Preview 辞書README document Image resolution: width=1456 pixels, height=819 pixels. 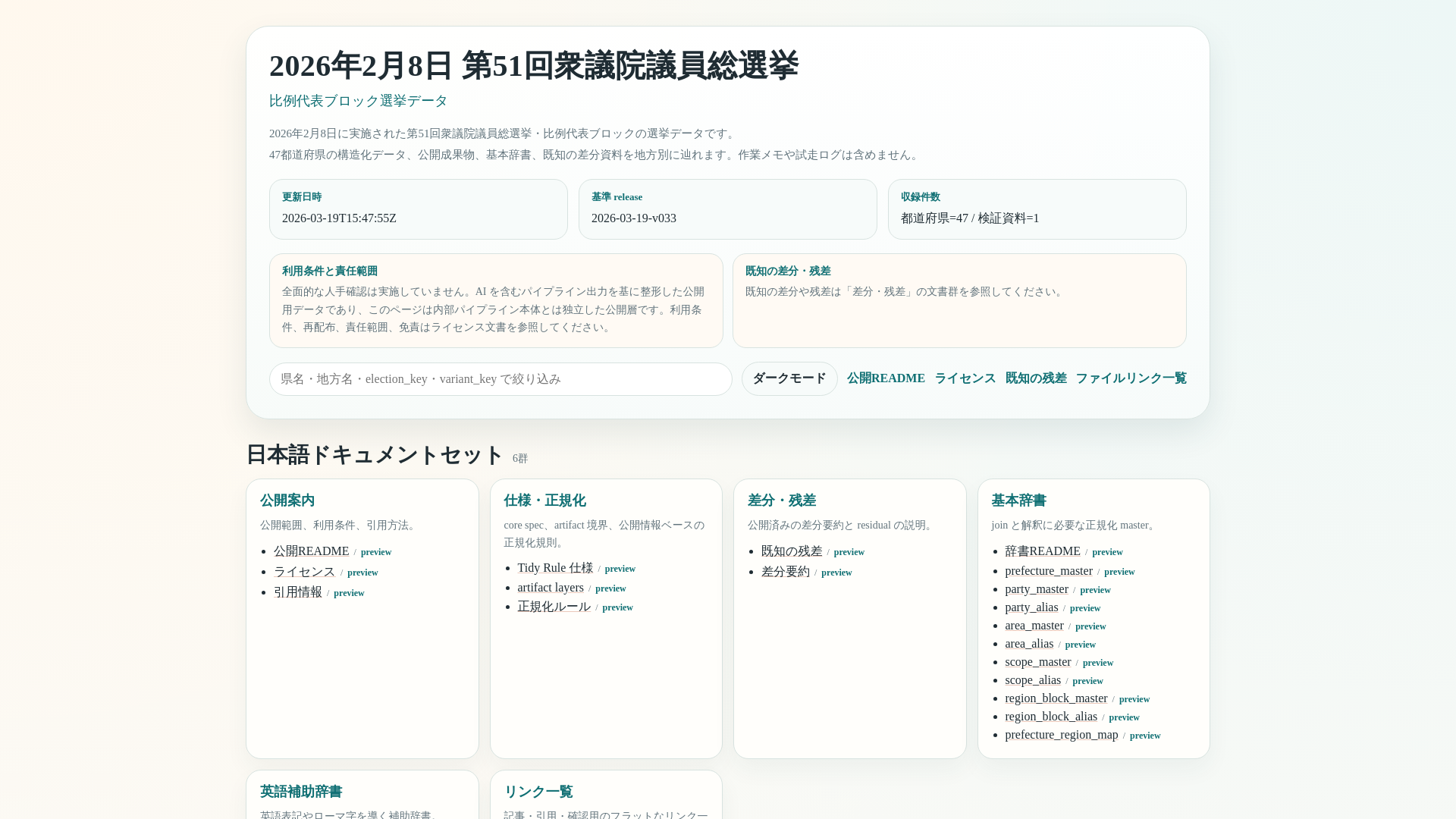[x=1107, y=552]
